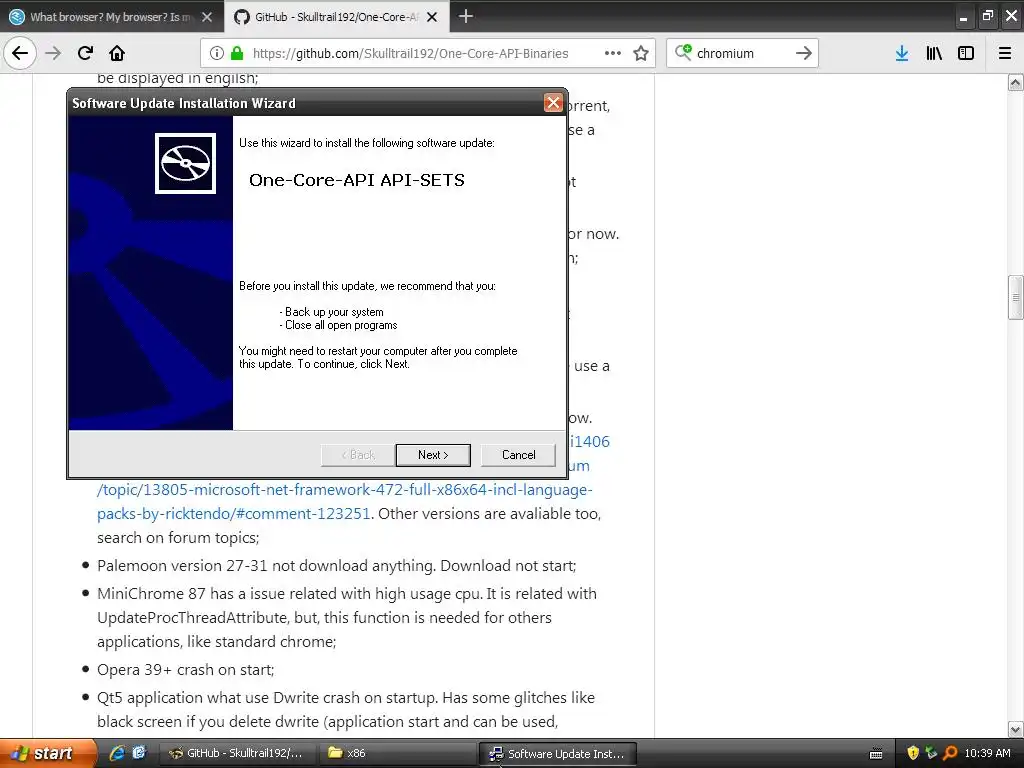Viewport: 1024px width, 768px height.
Task: Open the link ending in i1406
Action: pyautogui.click(x=590, y=441)
